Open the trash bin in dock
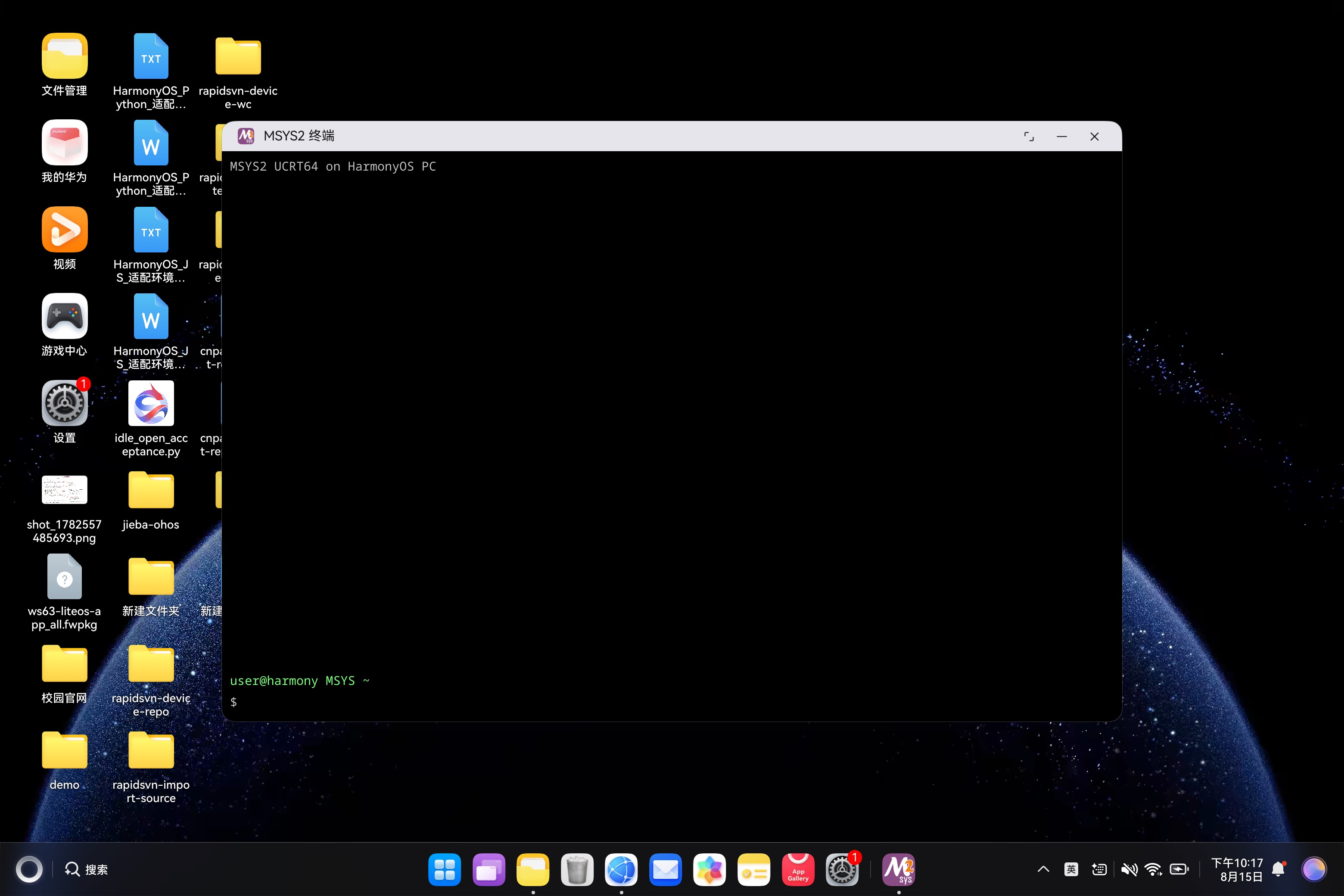The image size is (1344, 896). [577, 870]
